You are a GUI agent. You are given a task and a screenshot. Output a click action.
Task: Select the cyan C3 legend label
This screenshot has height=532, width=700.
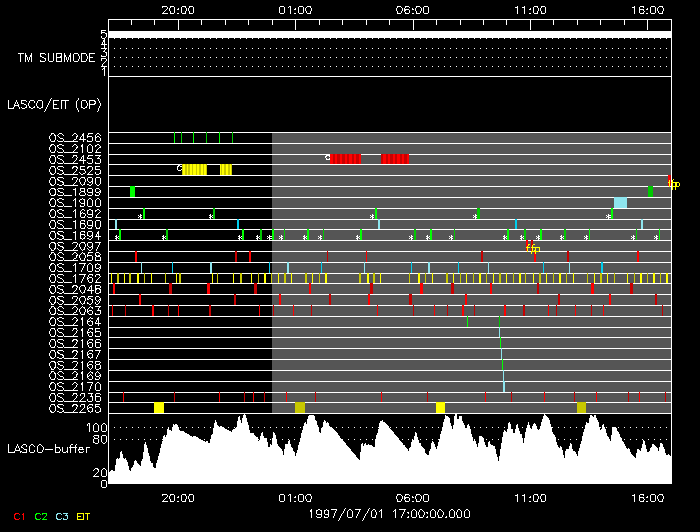[62, 517]
